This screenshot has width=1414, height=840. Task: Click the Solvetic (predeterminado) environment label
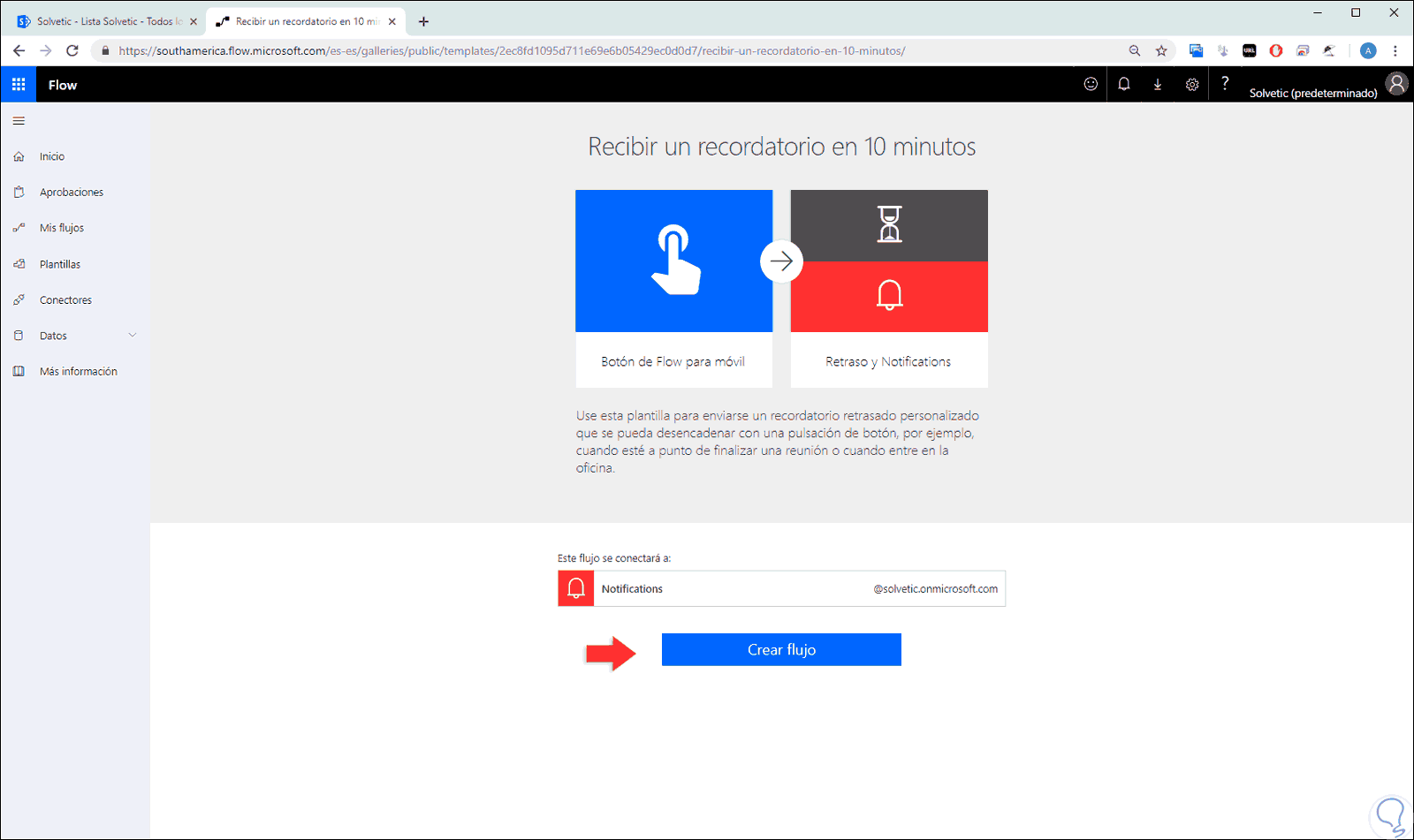coord(1313,93)
